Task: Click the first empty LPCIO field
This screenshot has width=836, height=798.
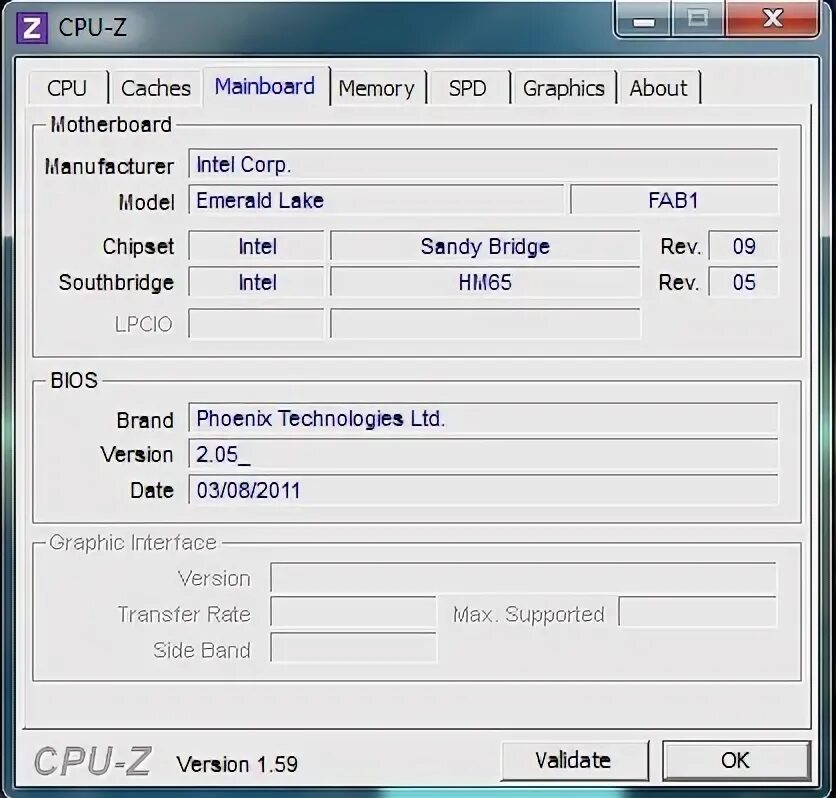Action: point(256,324)
